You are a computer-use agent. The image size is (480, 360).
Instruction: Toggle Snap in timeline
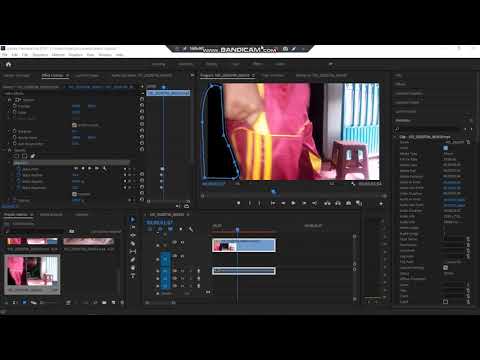(x=159, y=229)
